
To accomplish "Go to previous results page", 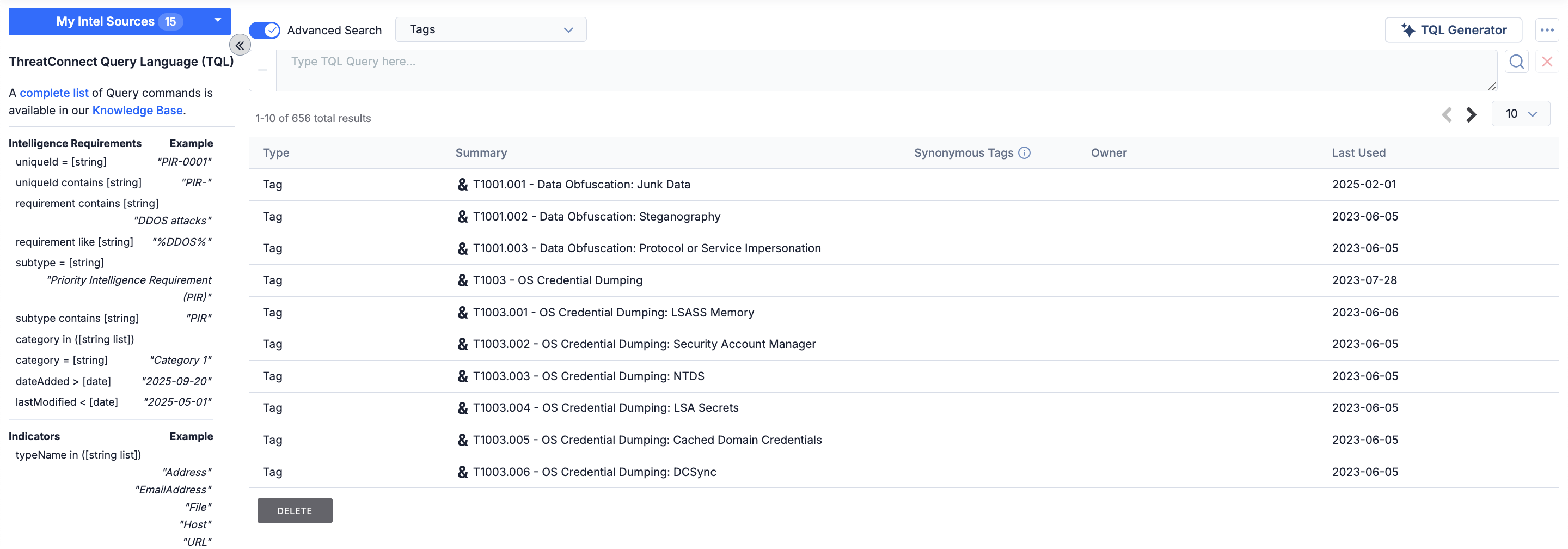I will (x=1447, y=114).
